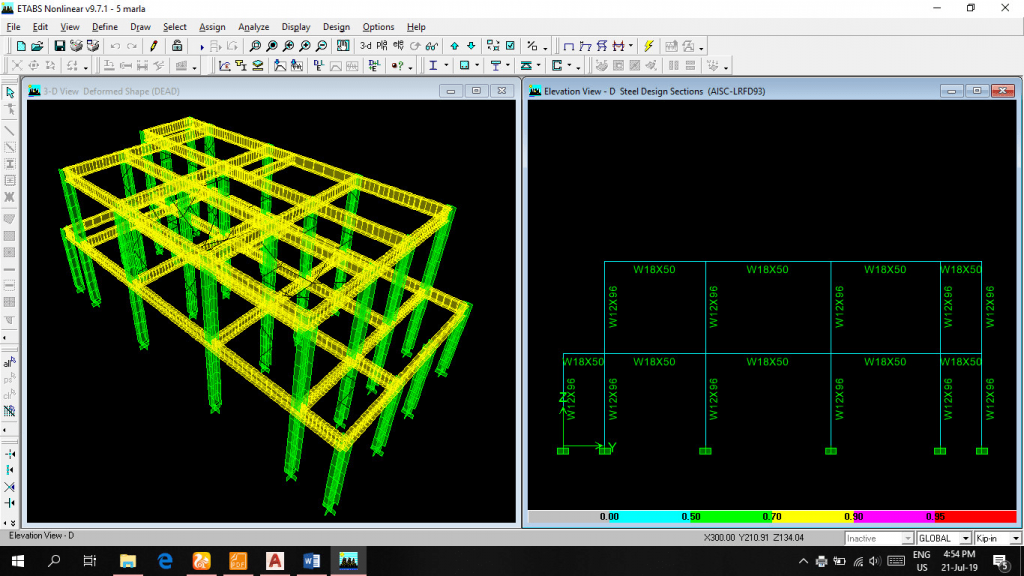Open the Design menu
This screenshot has height=576, width=1024.
tap(336, 27)
